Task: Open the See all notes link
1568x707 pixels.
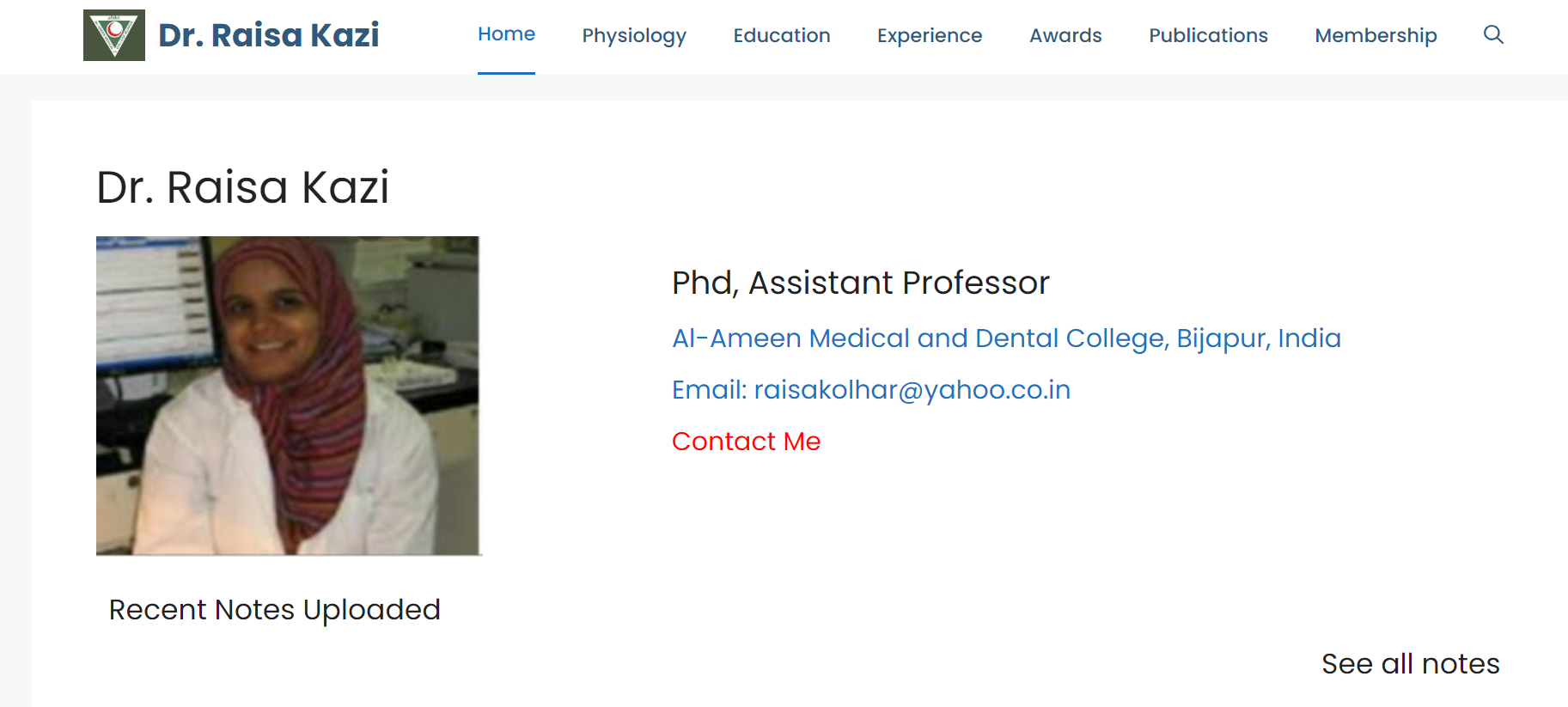Action: (1410, 664)
